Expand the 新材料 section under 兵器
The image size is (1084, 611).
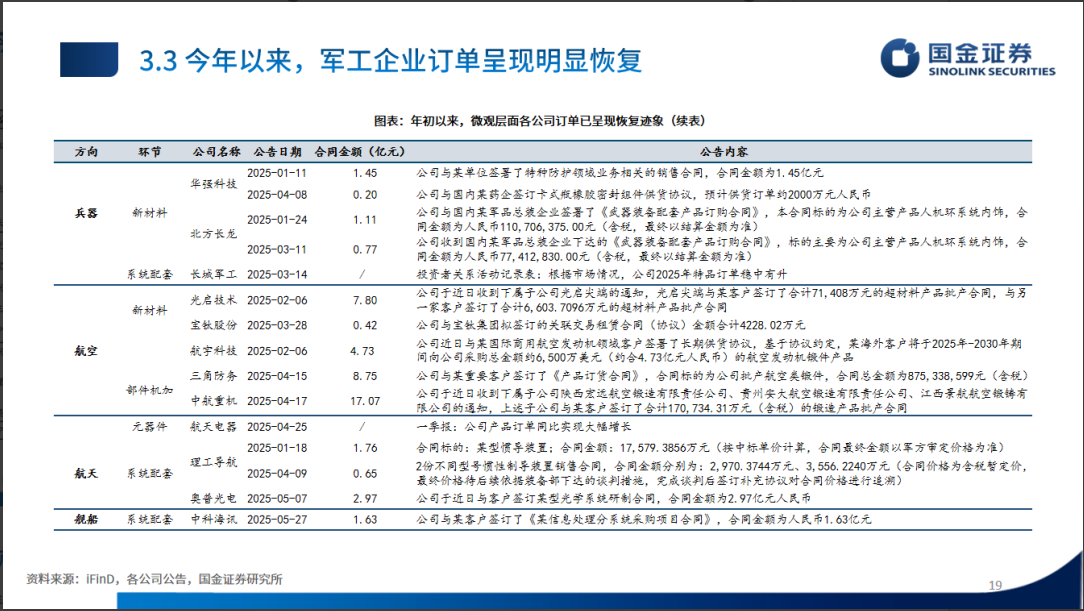point(149,211)
